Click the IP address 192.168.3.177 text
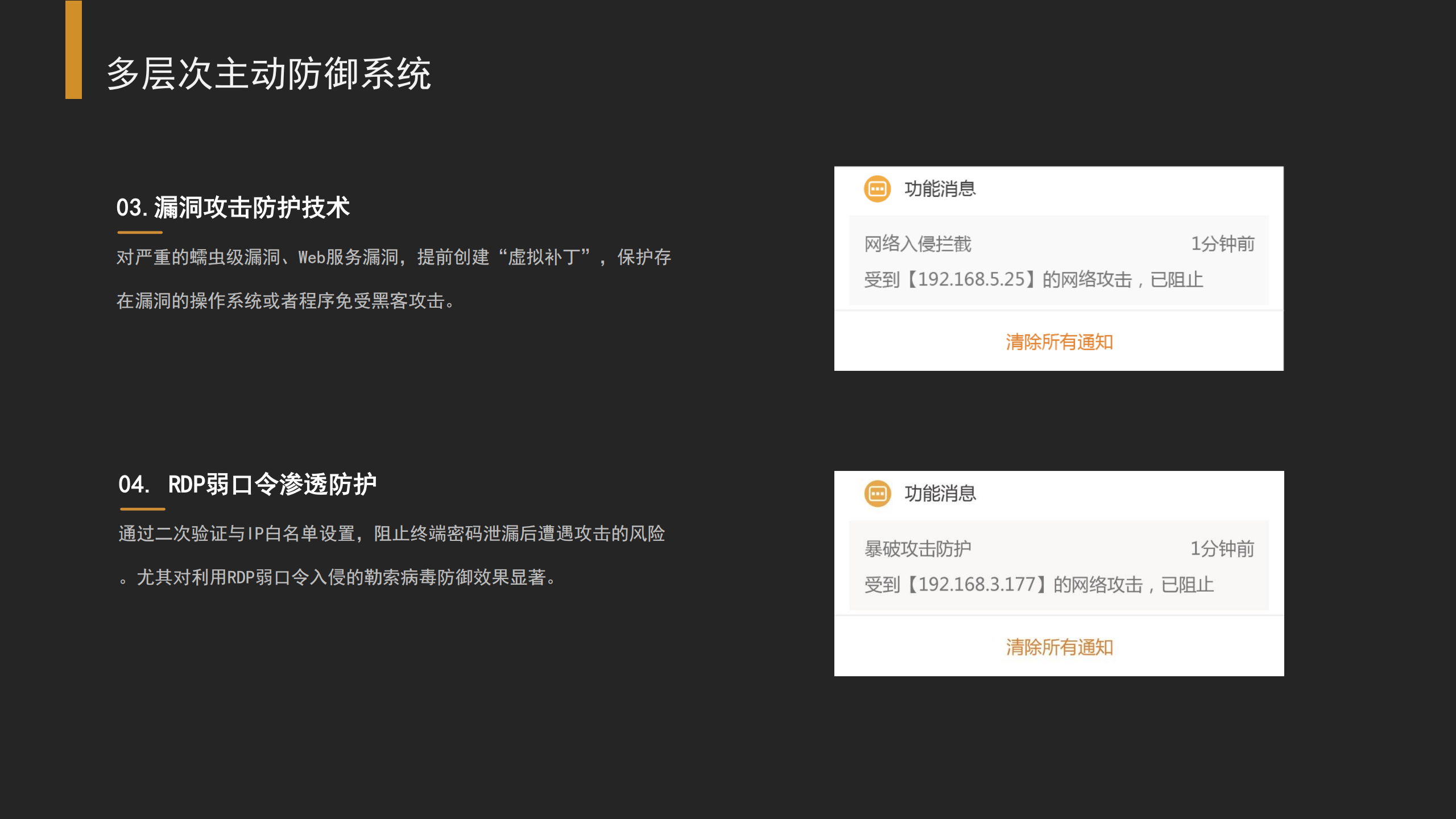1456x819 pixels. [977, 584]
